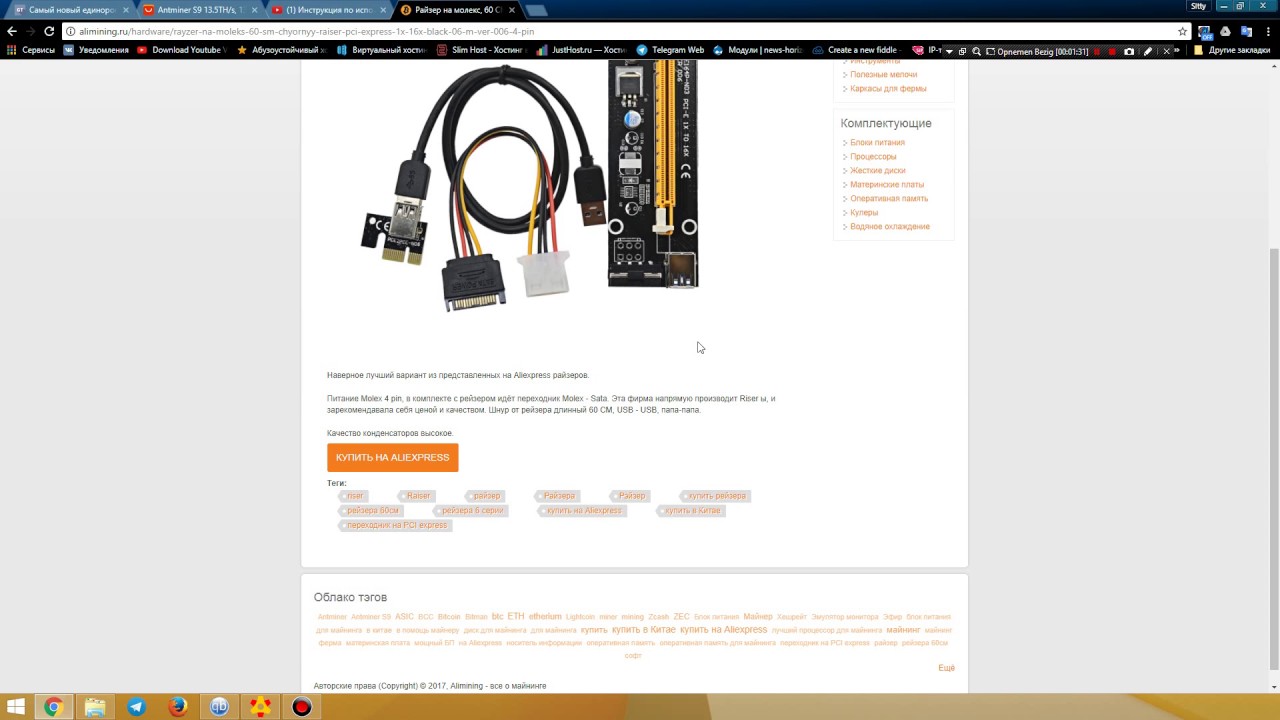Open 'Кулеры' in the sidebar
Image resolution: width=1280 pixels, height=720 pixels.
(864, 213)
